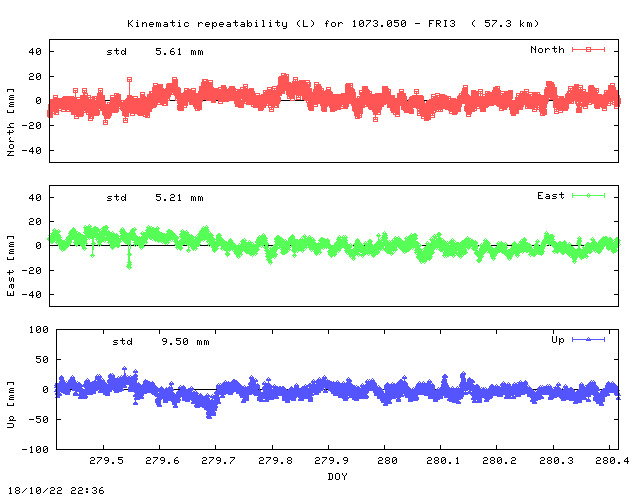Click the plot title 'Kinematic repeatability (L)'
Viewport: 640px width, 496px height.
pos(221,24)
